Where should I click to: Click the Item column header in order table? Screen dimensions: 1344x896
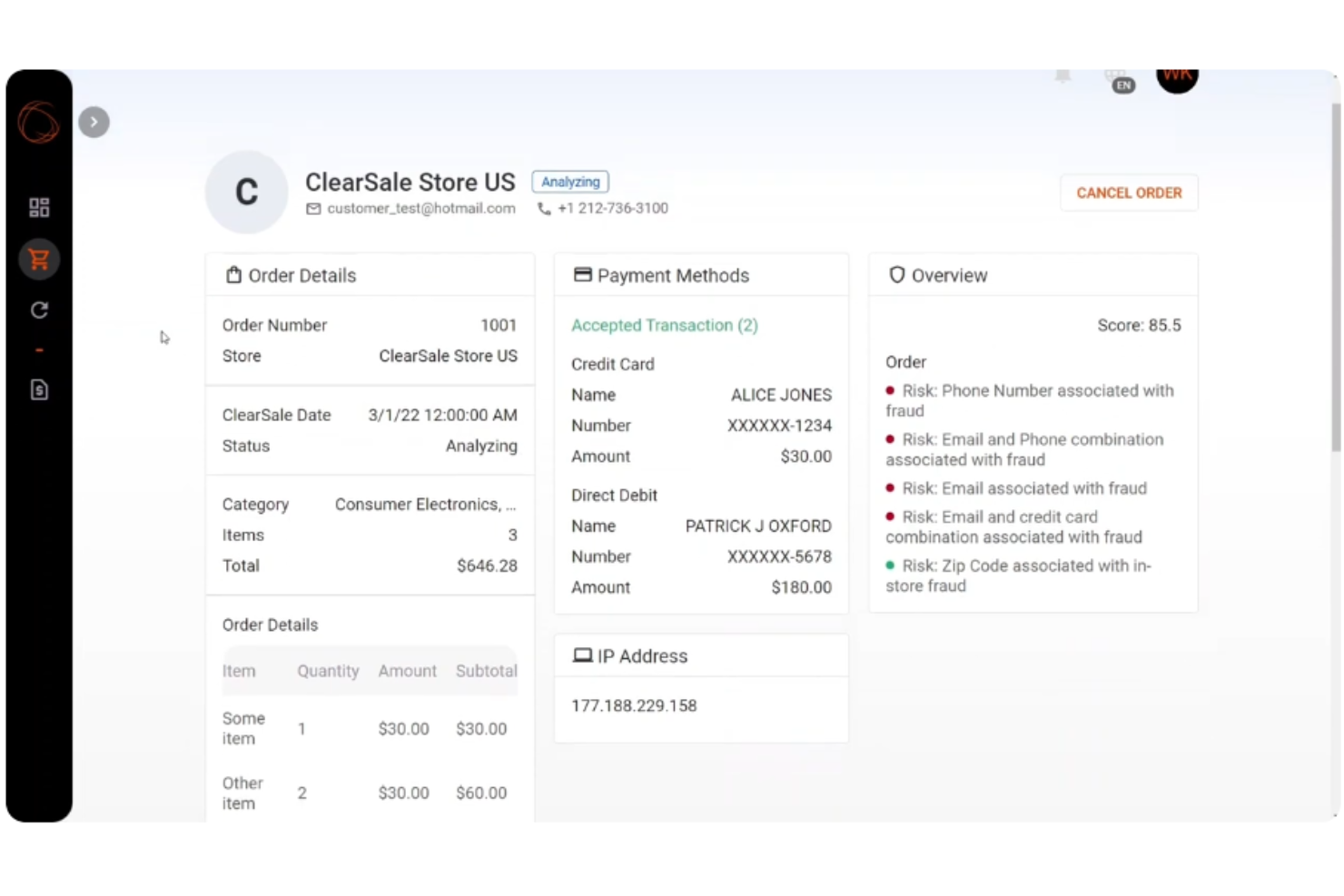(239, 671)
